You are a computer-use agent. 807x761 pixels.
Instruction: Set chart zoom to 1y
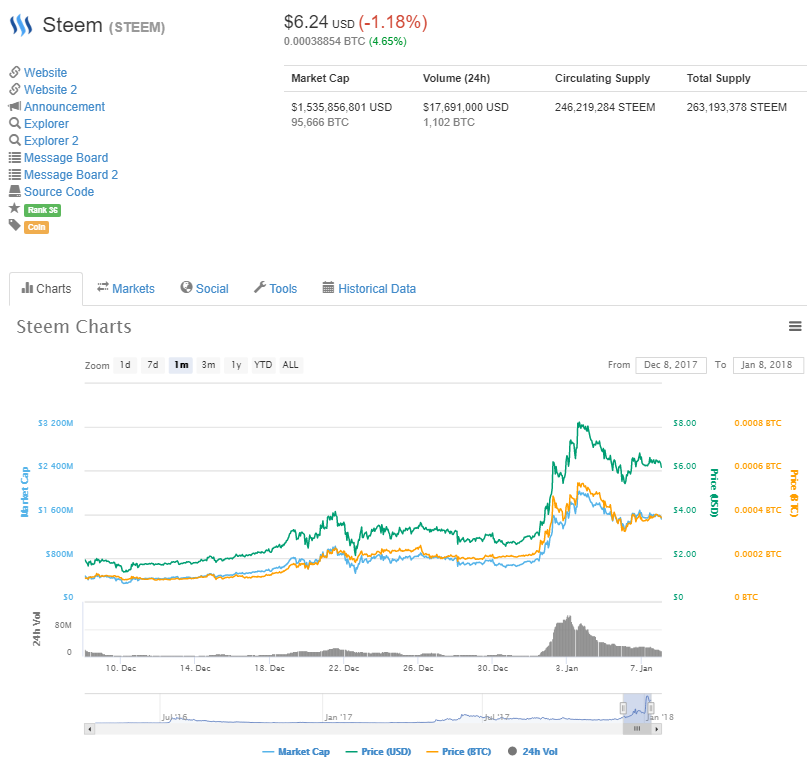236,365
